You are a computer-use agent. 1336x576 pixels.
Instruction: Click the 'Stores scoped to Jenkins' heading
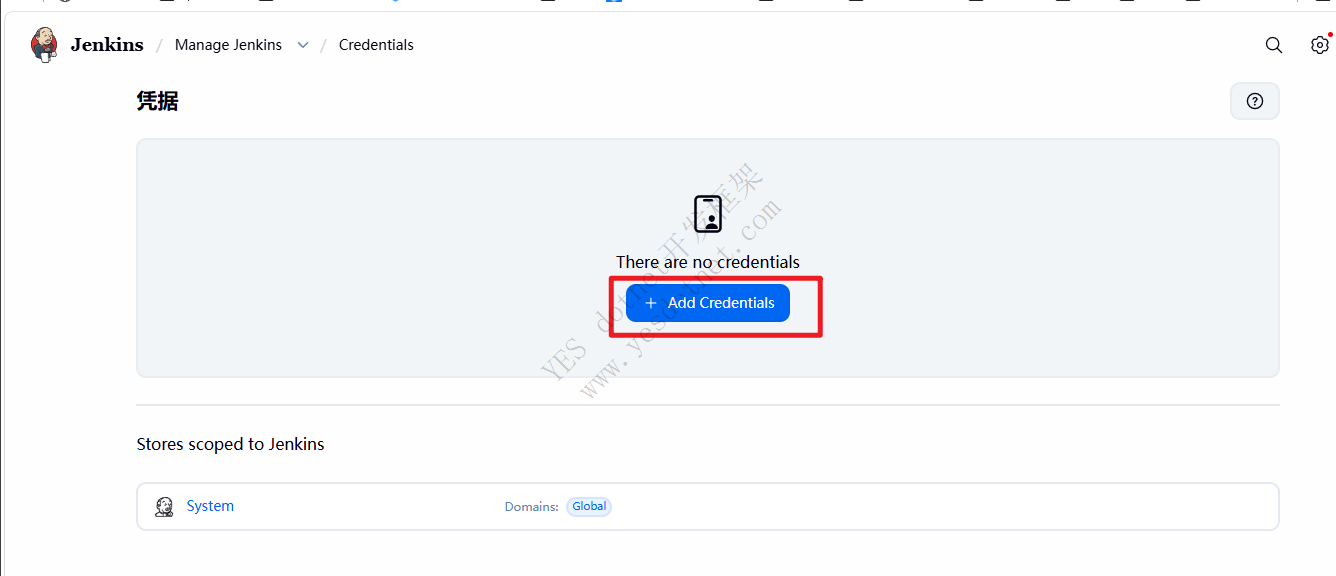230,444
